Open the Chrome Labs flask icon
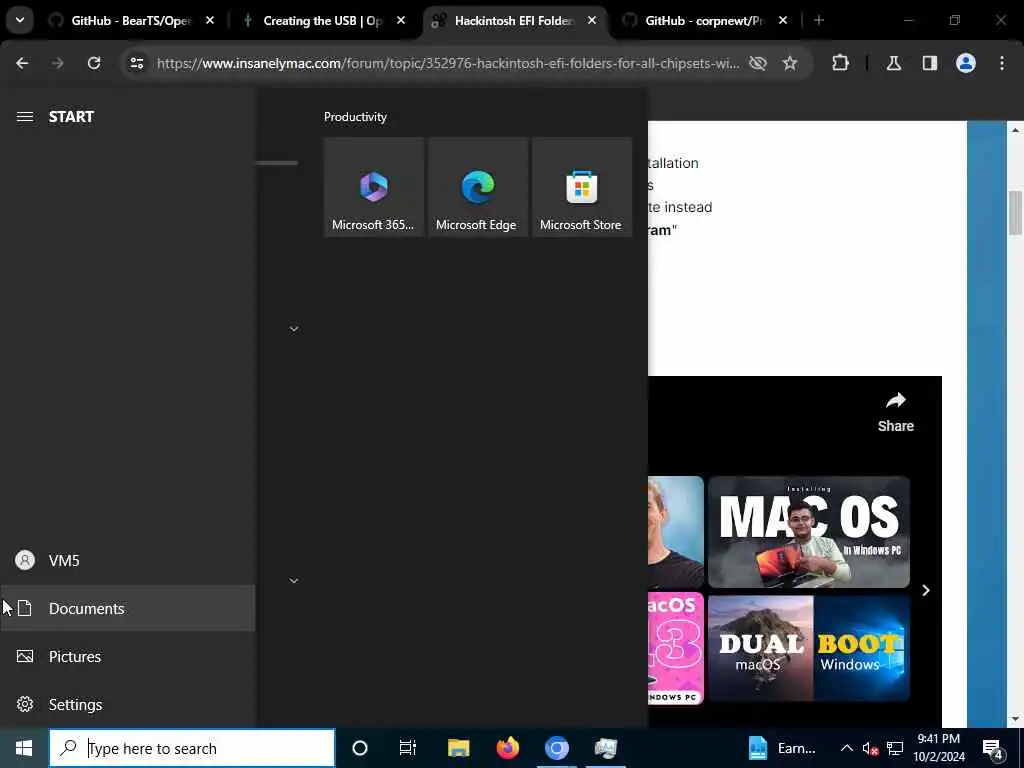This screenshot has height=768, width=1024. pyautogui.click(x=894, y=63)
